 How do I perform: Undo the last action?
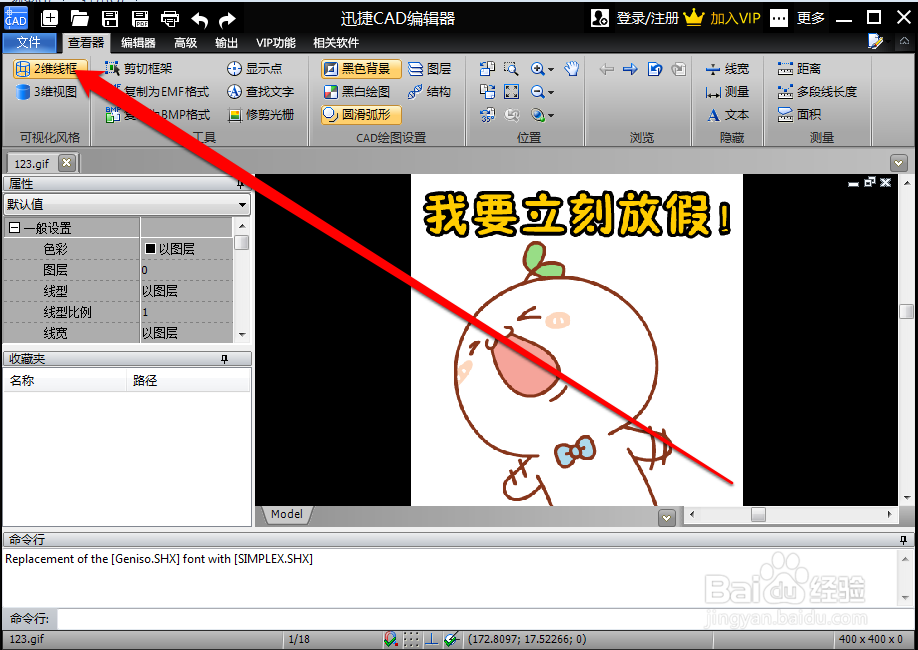click(200, 20)
